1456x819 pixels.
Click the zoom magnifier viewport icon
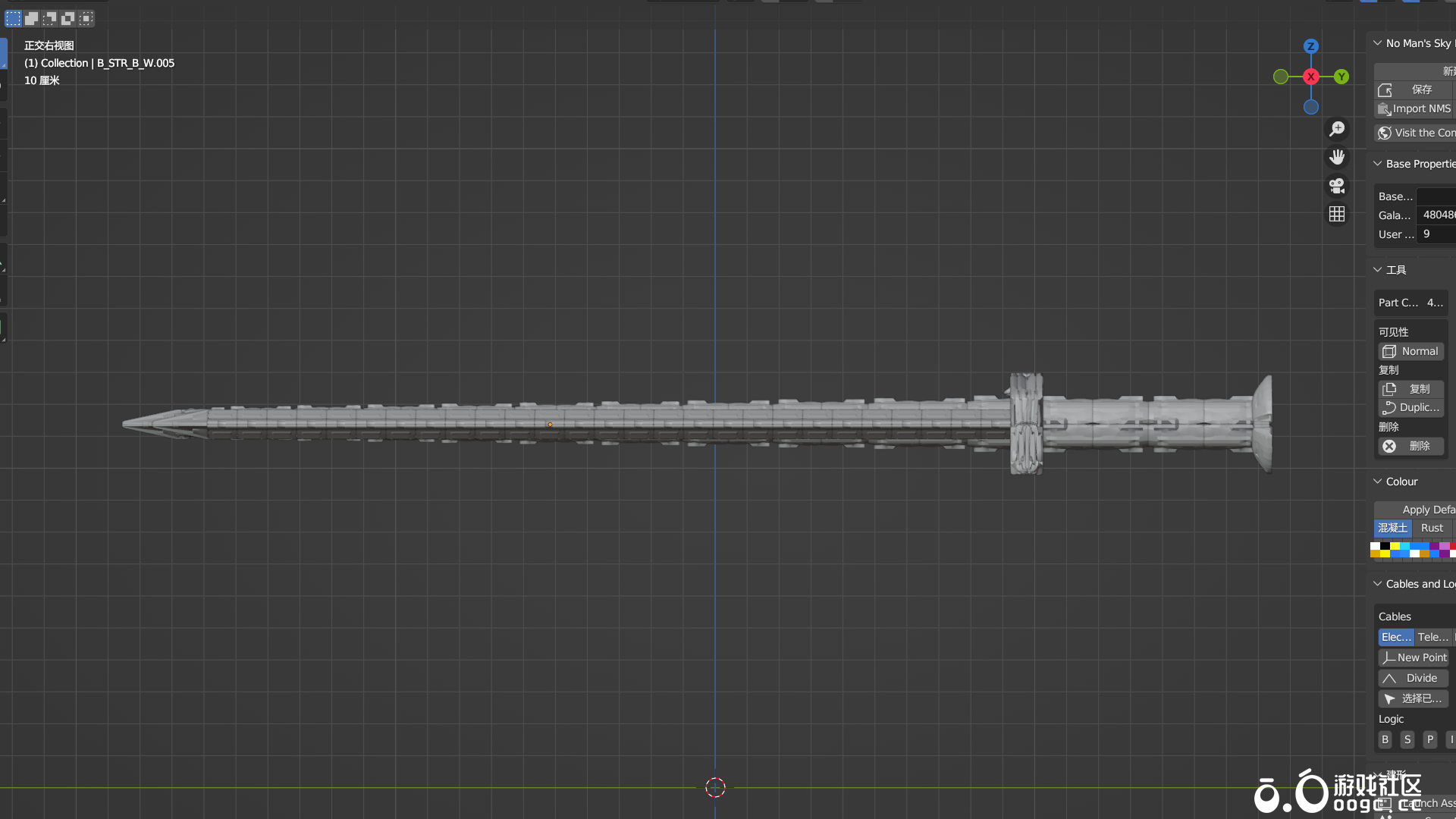[x=1337, y=129]
